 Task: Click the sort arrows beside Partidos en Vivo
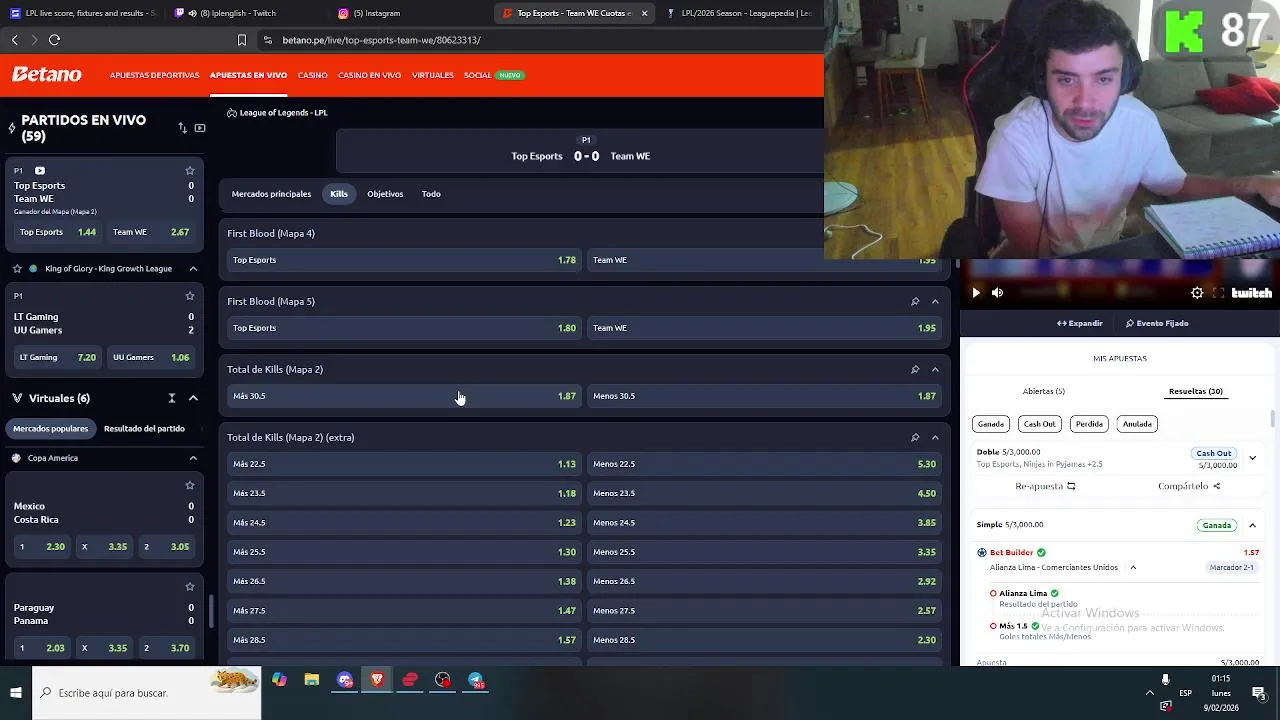tap(182, 128)
